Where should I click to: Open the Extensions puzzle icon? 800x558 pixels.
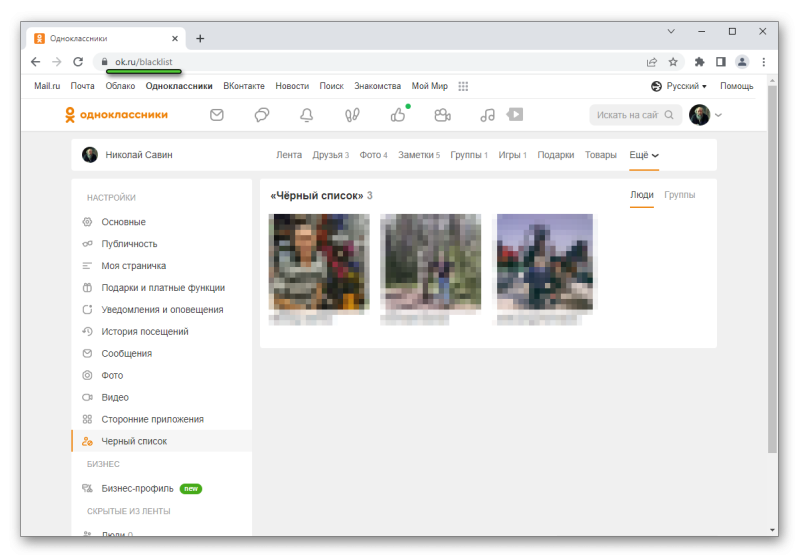[699, 62]
